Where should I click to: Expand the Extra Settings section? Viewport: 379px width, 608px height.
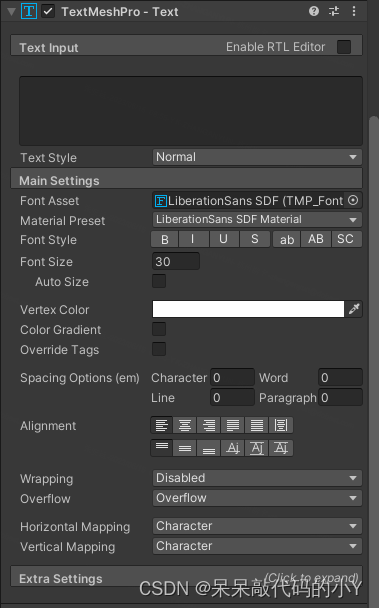pos(187,577)
